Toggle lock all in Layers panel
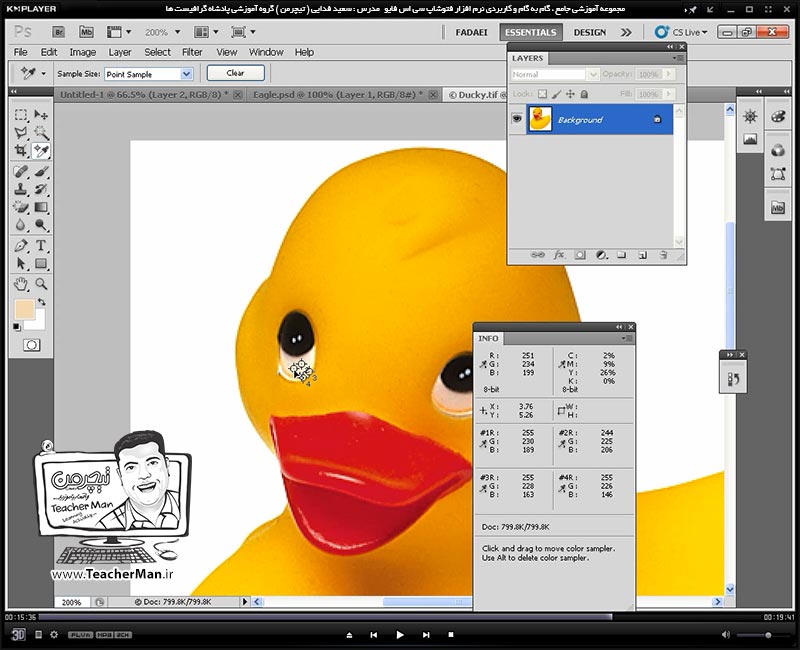 point(584,94)
